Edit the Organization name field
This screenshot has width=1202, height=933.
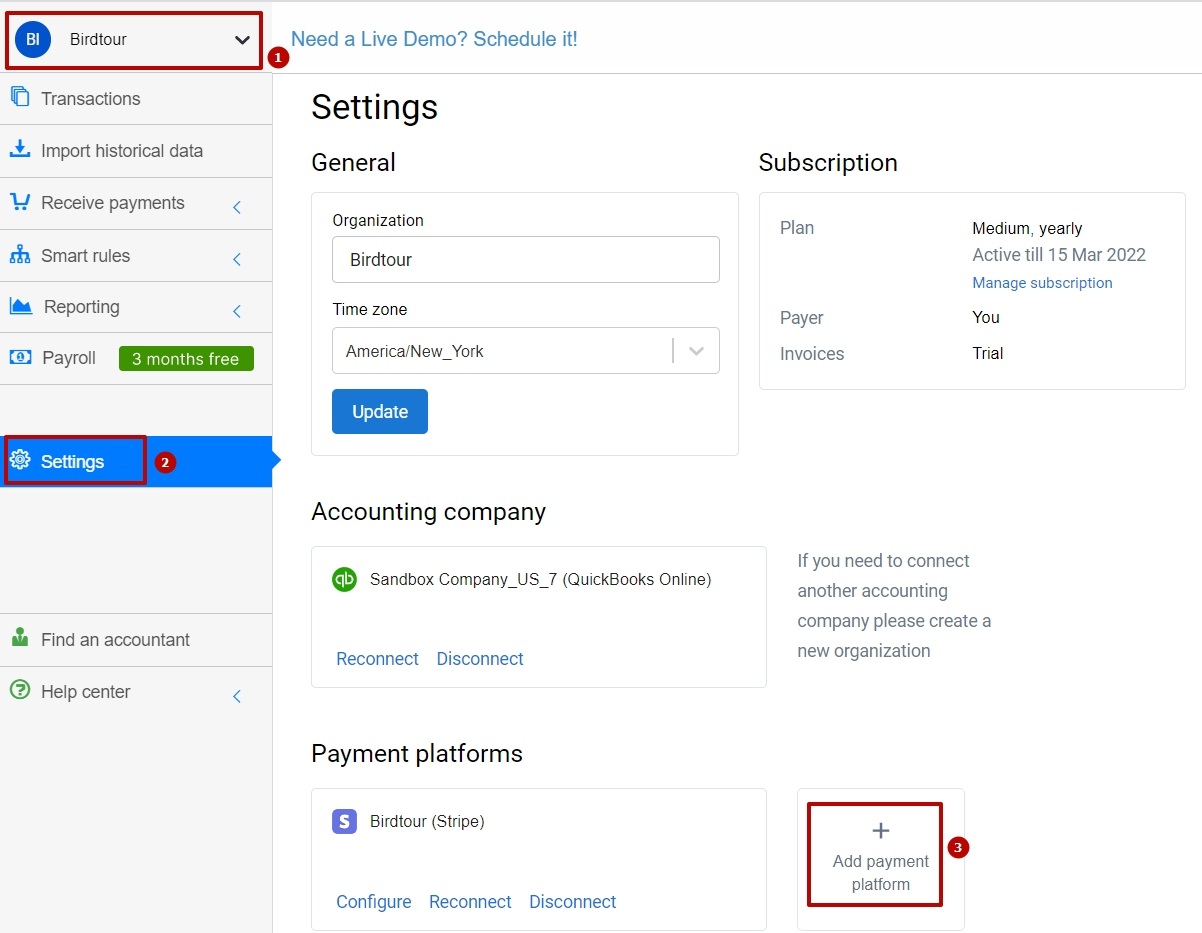pyautogui.click(x=525, y=259)
